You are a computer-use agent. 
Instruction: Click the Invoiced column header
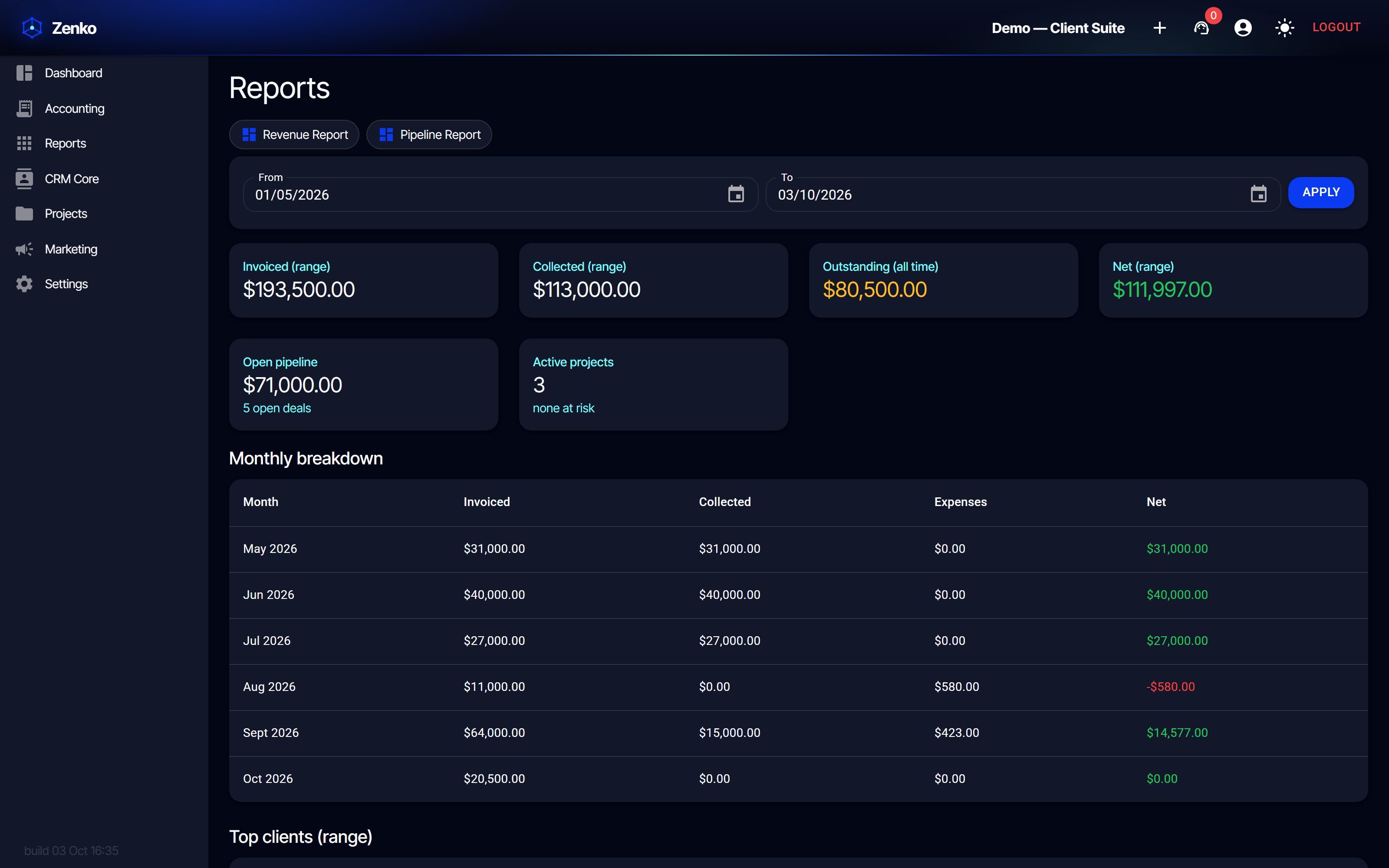(x=487, y=502)
